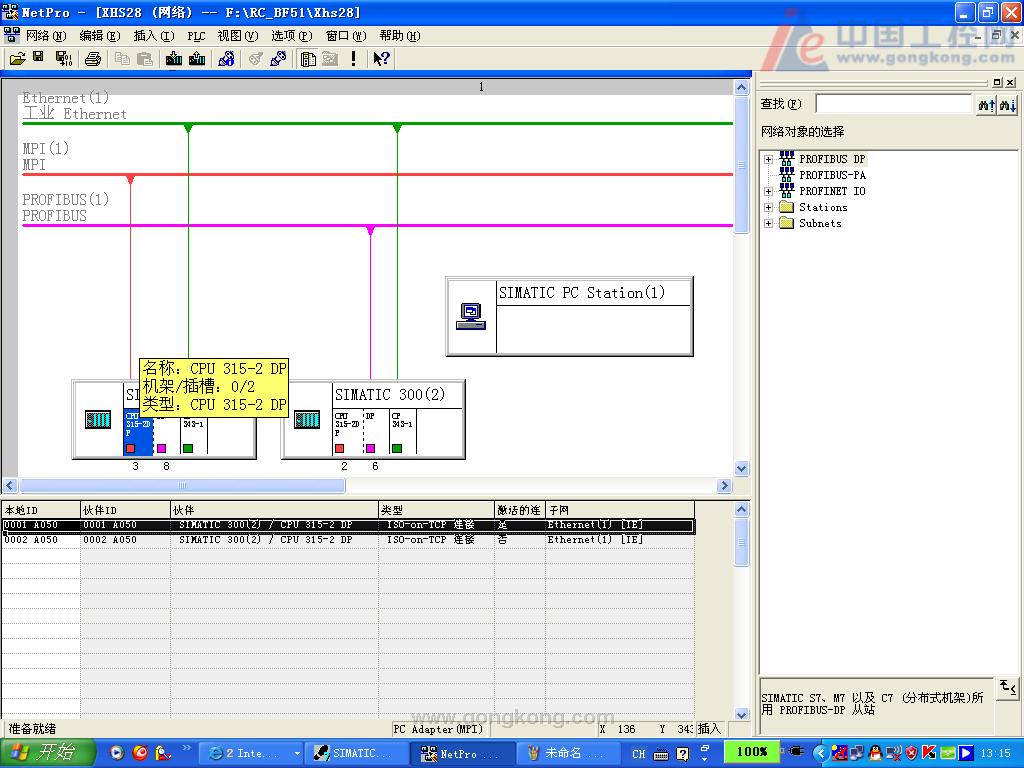Click the network view scroll down arrow
This screenshot has width=1024, height=768.
click(741, 468)
